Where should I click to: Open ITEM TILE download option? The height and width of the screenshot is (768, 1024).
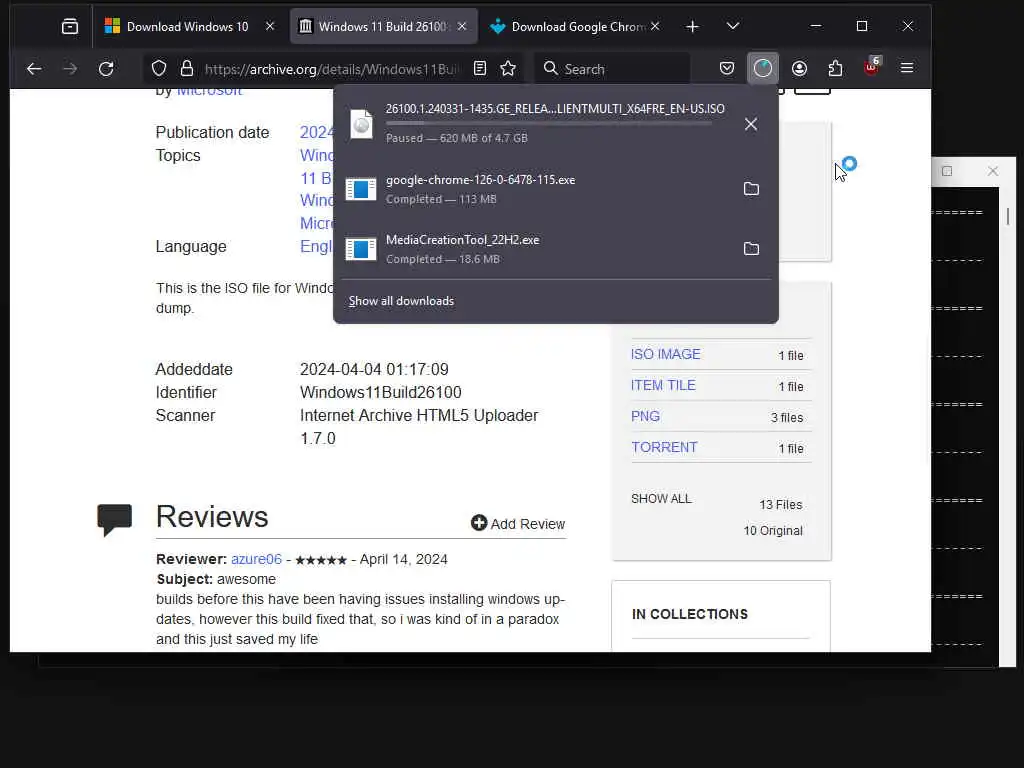pyautogui.click(x=663, y=385)
